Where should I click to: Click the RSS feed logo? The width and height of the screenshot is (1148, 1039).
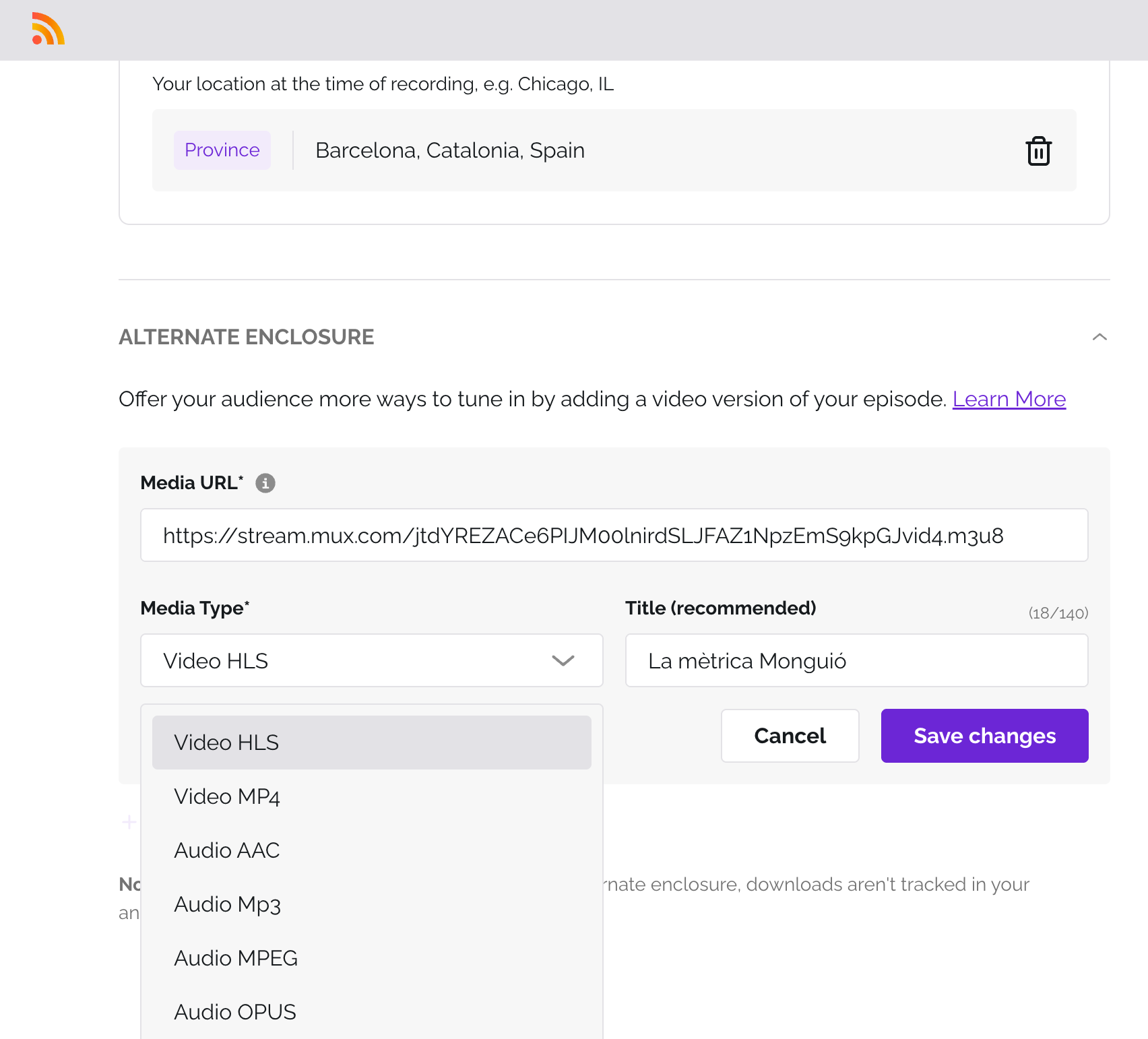(48, 30)
